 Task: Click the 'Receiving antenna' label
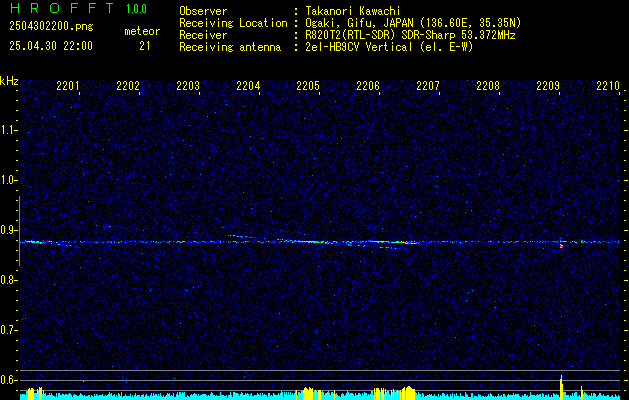pos(230,47)
